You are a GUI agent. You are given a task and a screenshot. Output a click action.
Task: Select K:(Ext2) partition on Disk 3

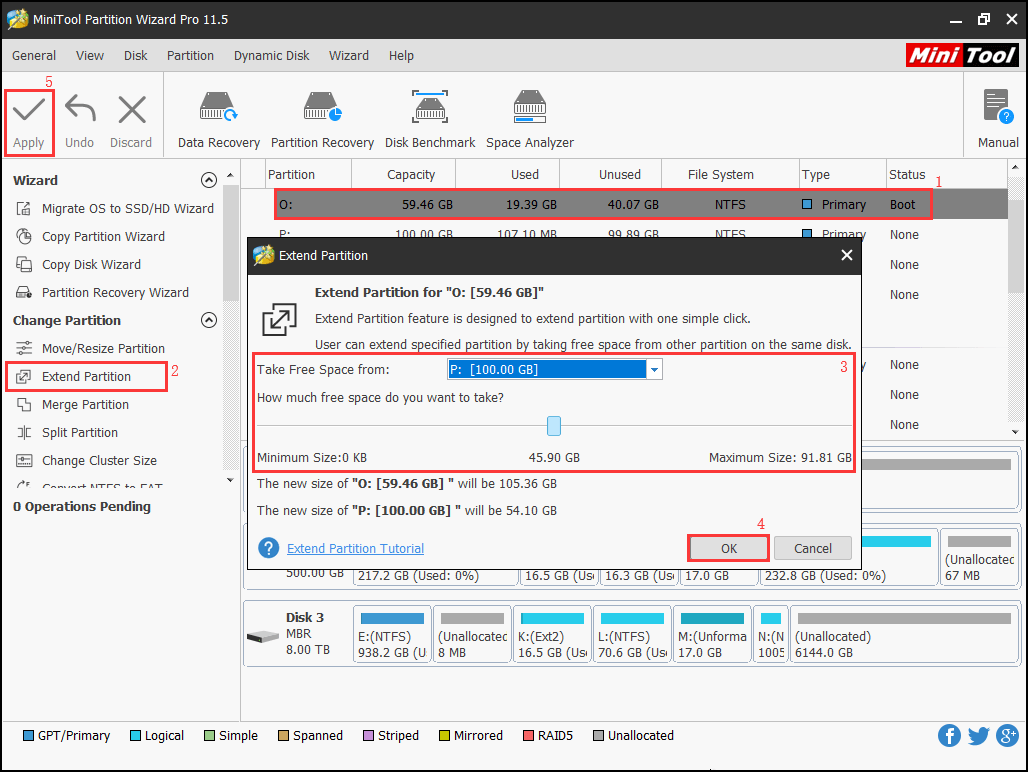[551, 634]
